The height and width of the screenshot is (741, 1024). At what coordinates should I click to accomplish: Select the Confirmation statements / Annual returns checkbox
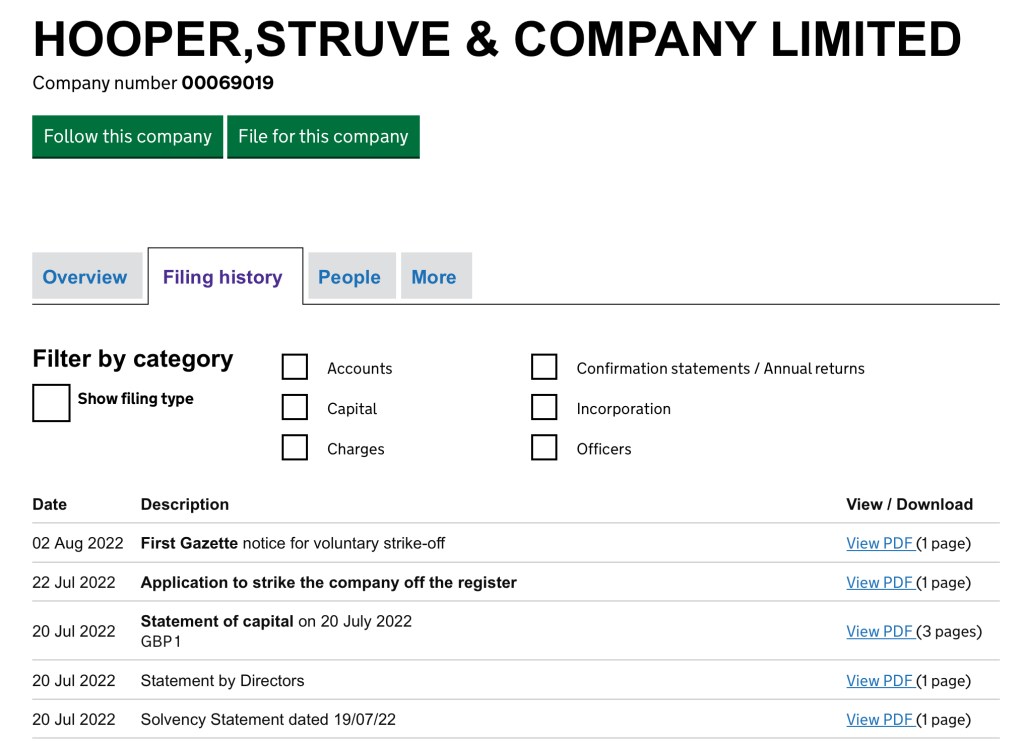544,368
